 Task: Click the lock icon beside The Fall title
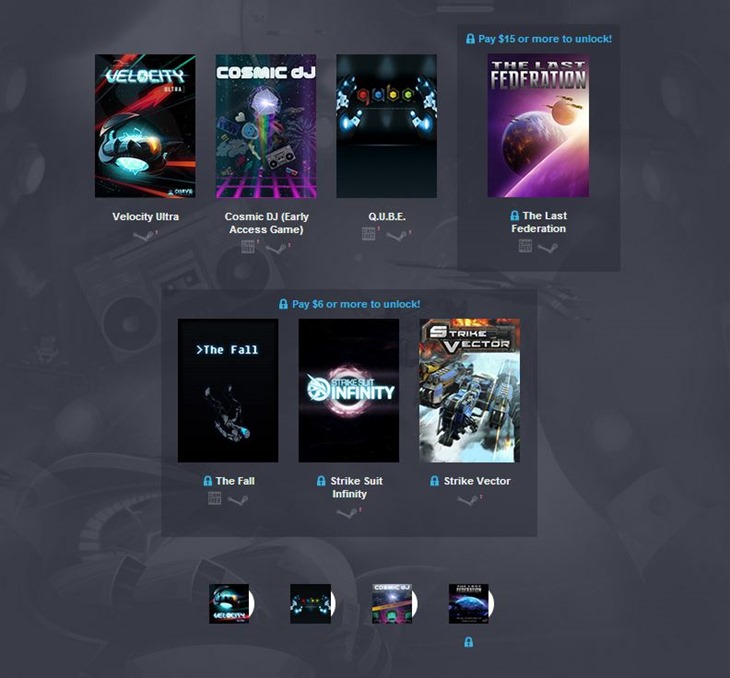[x=208, y=481]
